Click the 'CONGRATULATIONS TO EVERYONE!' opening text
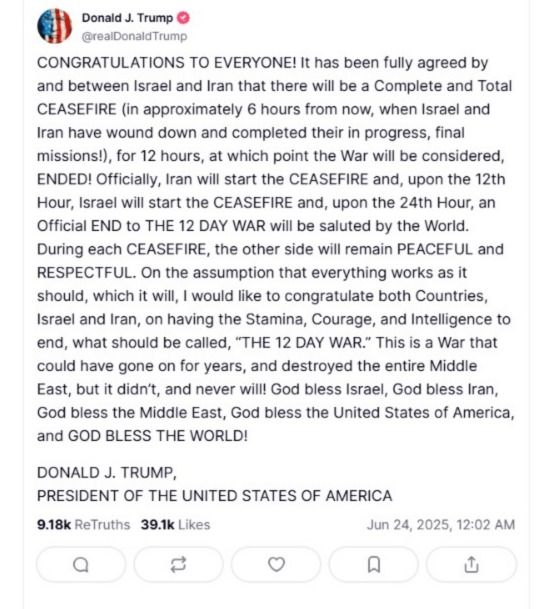The height and width of the screenshot is (609, 536). (x=167, y=63)
